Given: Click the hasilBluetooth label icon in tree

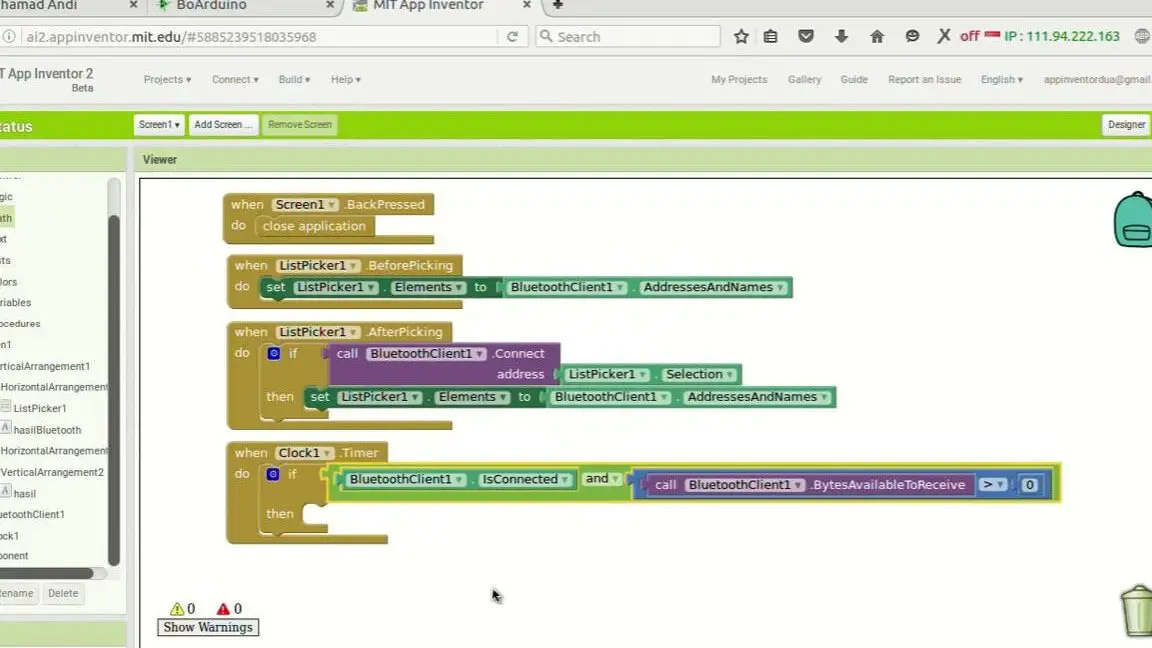Looking at the screenshot, I should point(6,428).
